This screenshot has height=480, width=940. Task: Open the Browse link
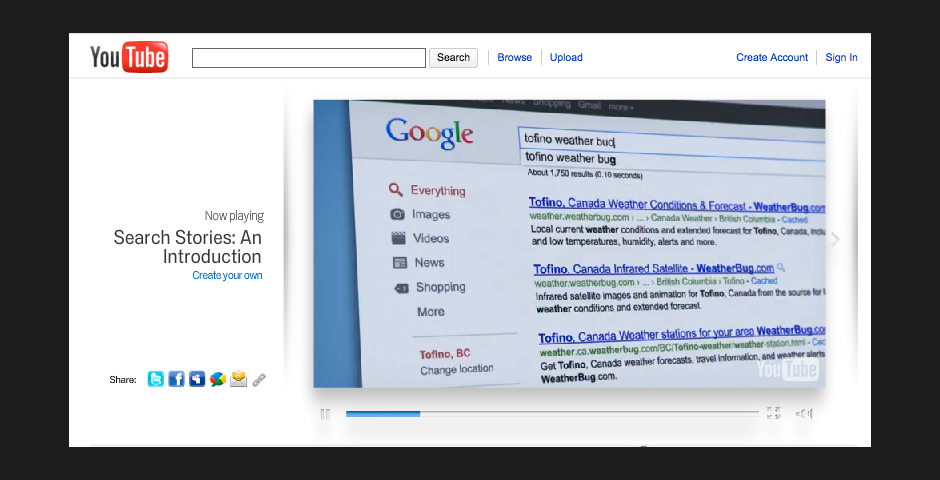[514, 58]
